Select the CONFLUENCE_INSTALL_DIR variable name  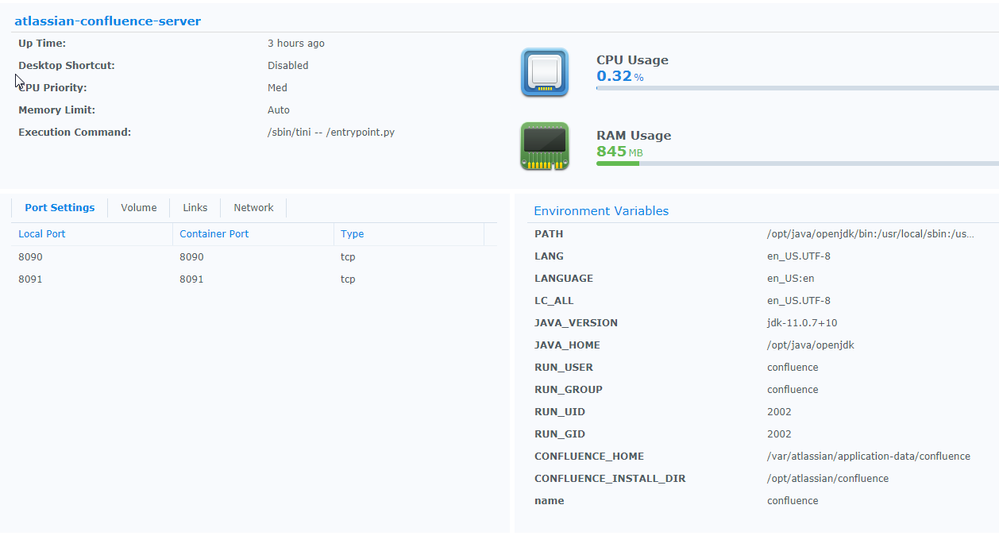point(610,479)
